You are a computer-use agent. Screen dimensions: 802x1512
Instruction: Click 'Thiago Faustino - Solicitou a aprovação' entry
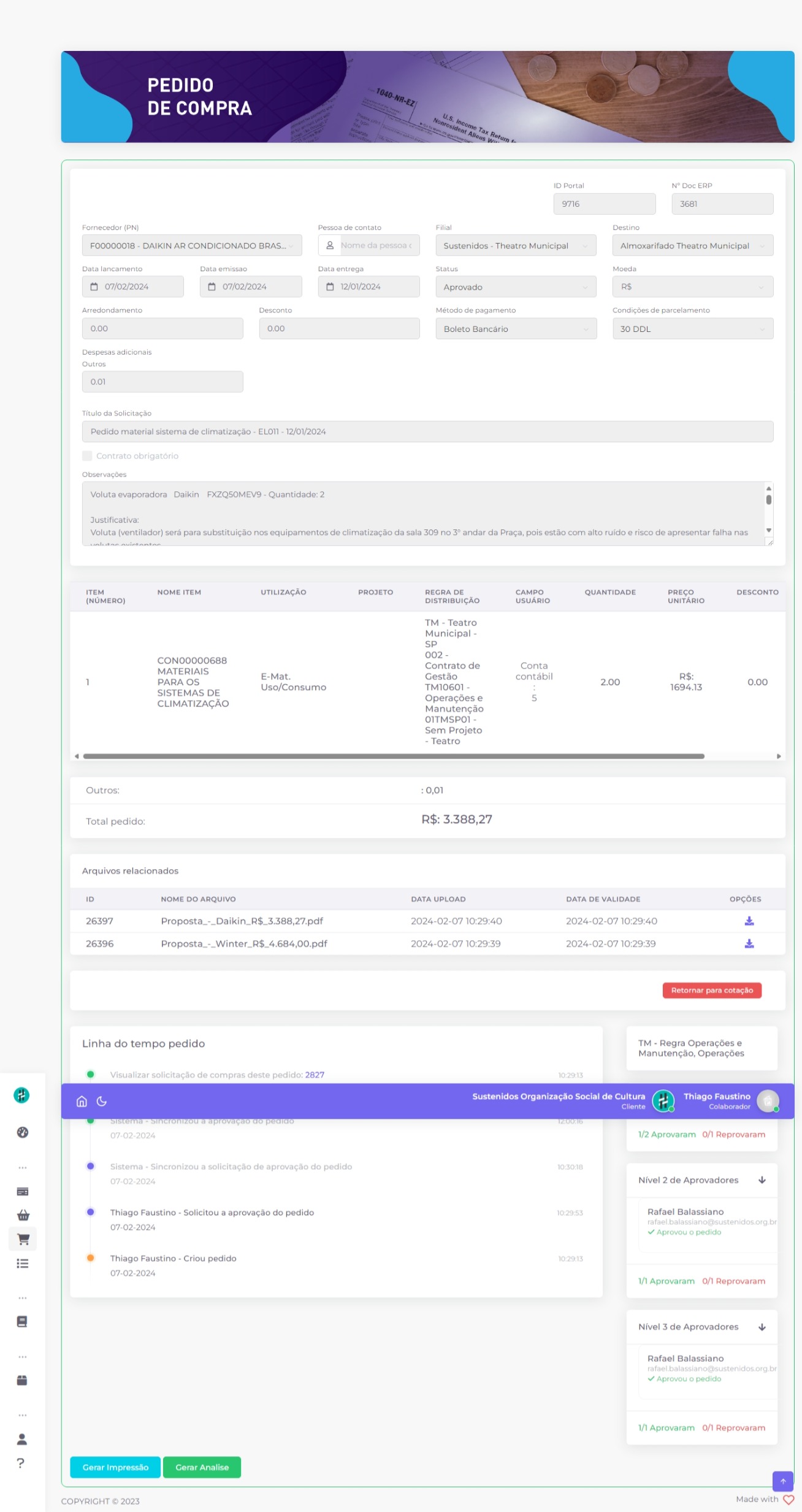[212, 1212]
